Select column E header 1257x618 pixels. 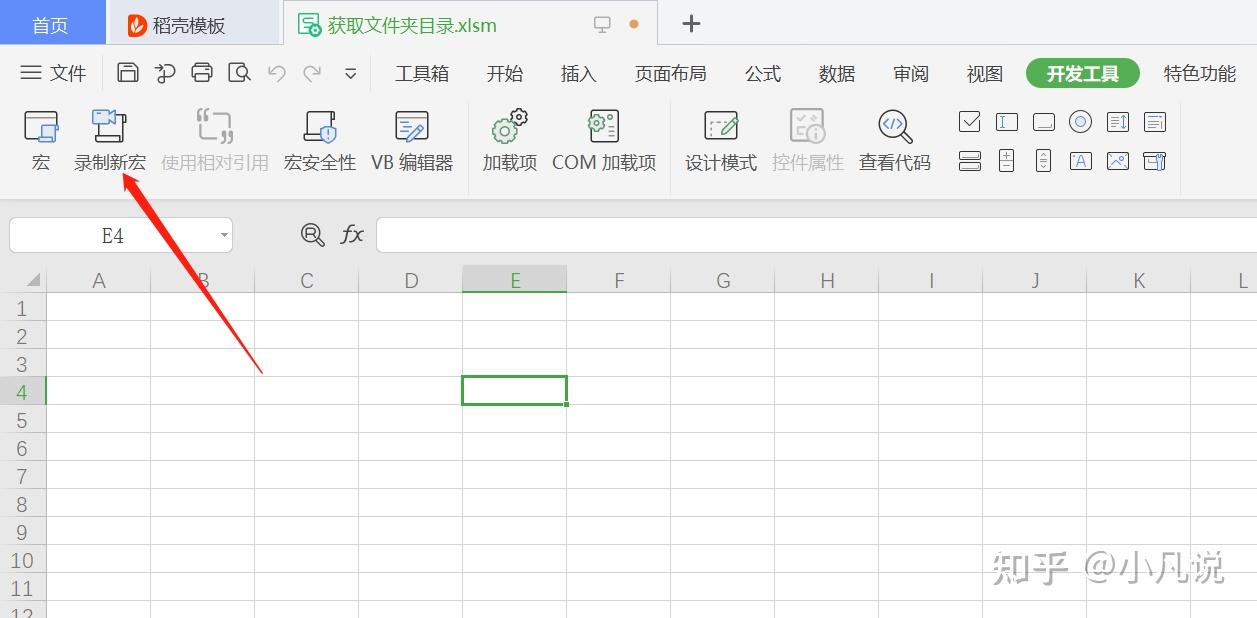click(515, 281)
